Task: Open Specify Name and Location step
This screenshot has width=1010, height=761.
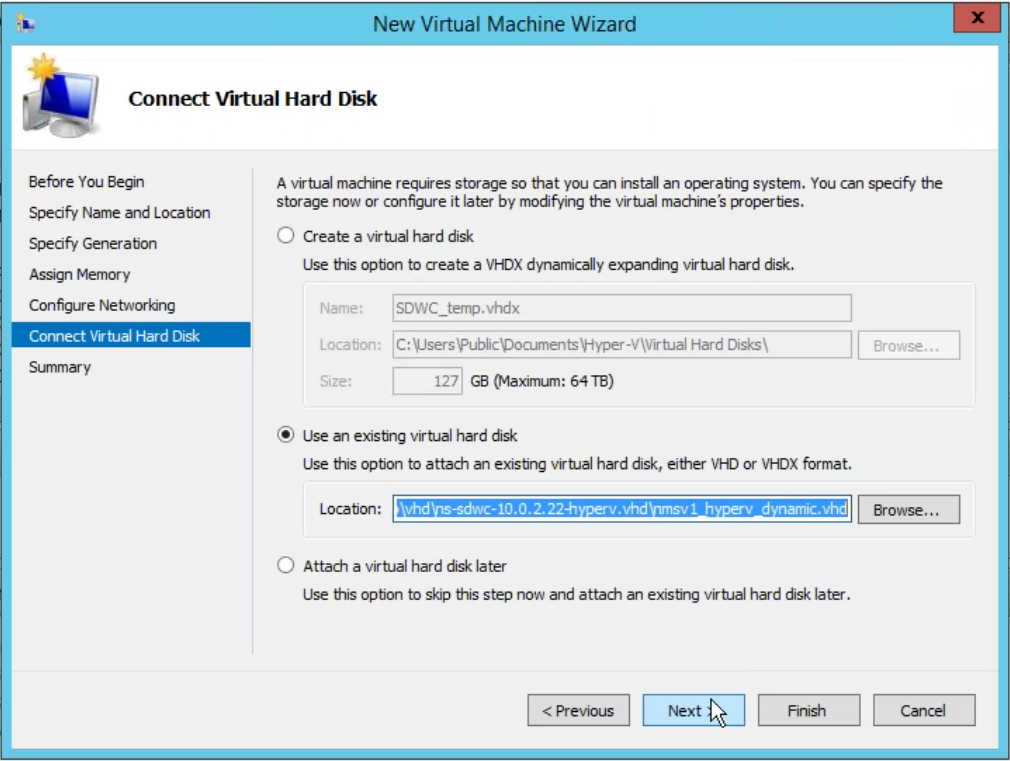Action: pyautogui.click(x=119, y=213)
